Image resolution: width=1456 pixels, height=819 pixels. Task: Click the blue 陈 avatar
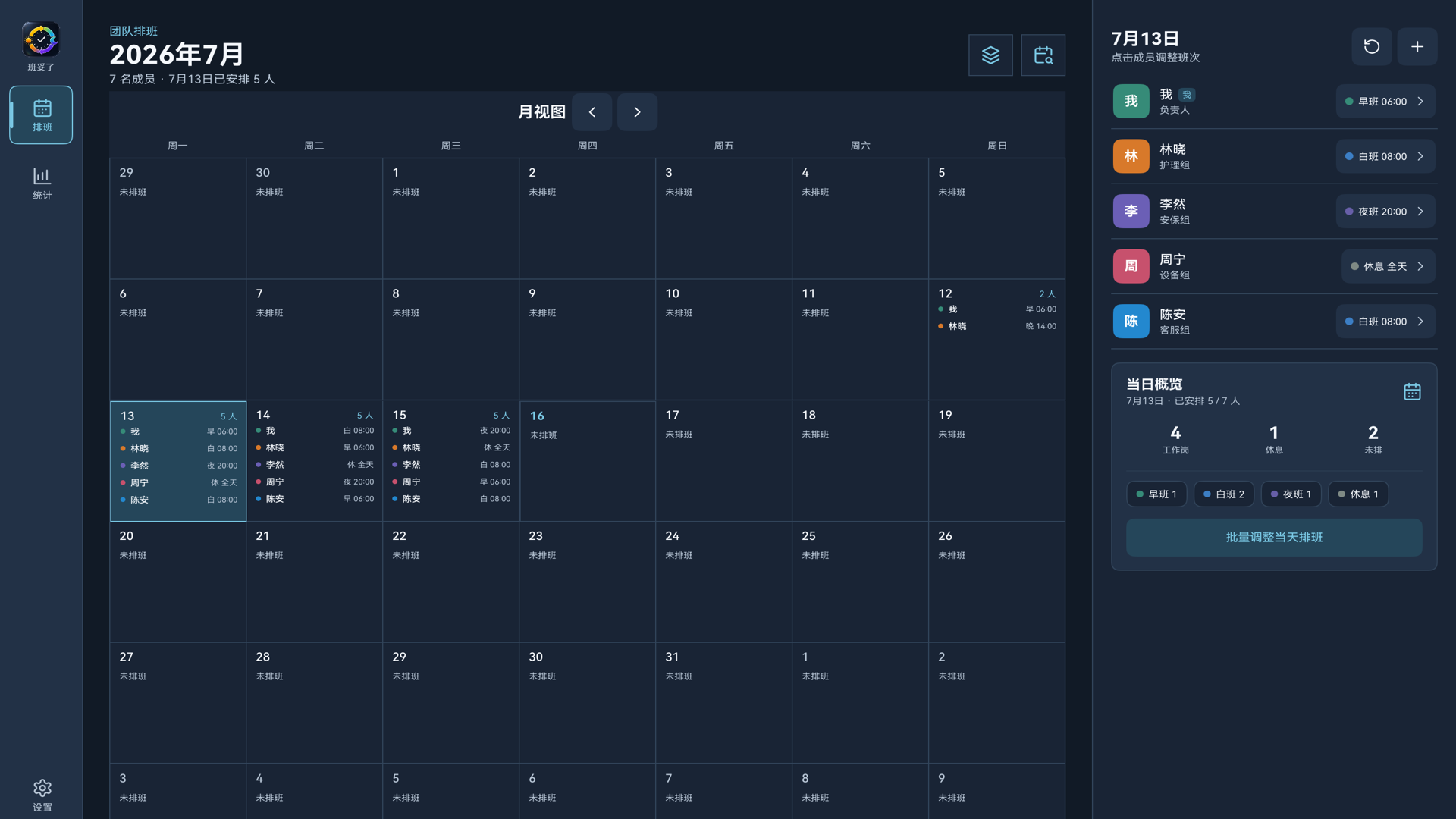1131,321
